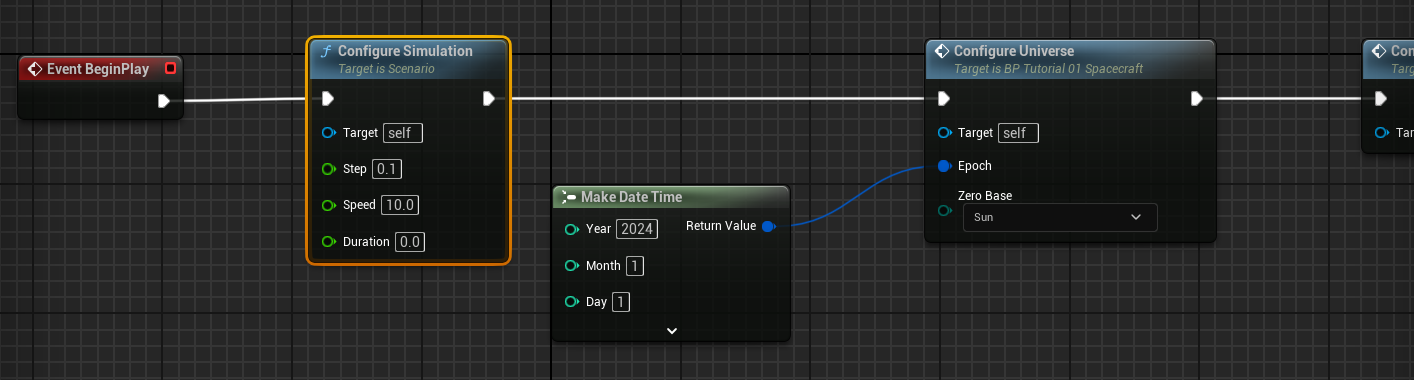Click the Epoch input pin
Viewport: 1414px width, 380px height.
[944, 166]
